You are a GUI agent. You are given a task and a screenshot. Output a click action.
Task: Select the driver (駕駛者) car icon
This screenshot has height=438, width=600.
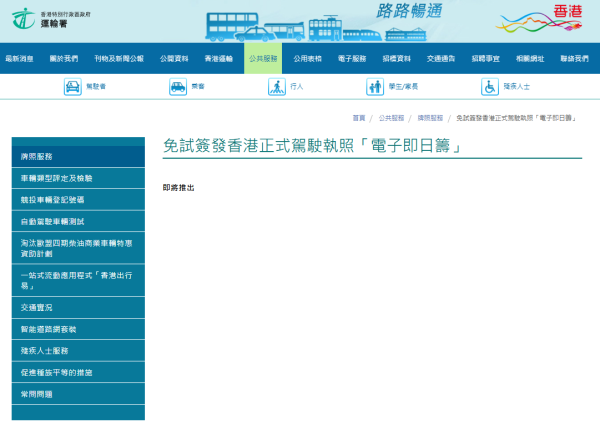[73, 87]
